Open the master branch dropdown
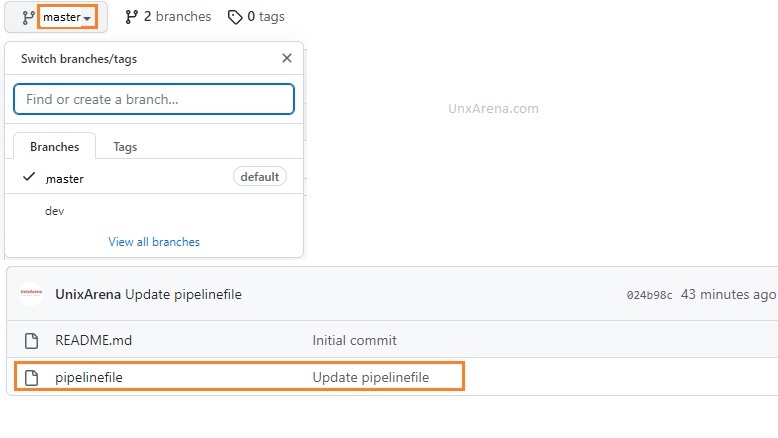The height and width of the screenshot is (438, 778). point(56,17)
